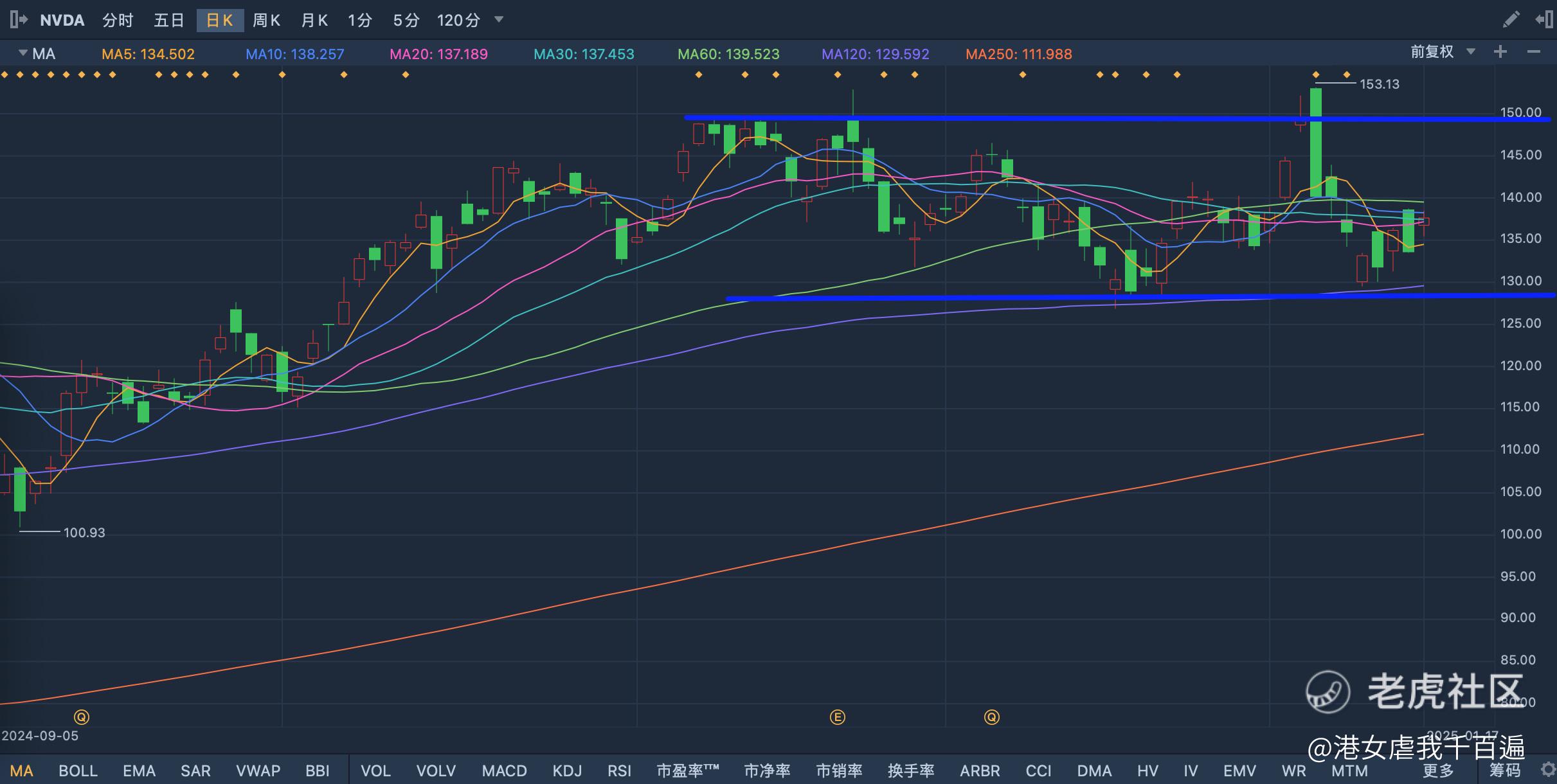Select the MA indicator at bottom bar
Screen dimensions: 1557x784
[x=21, y=771]
